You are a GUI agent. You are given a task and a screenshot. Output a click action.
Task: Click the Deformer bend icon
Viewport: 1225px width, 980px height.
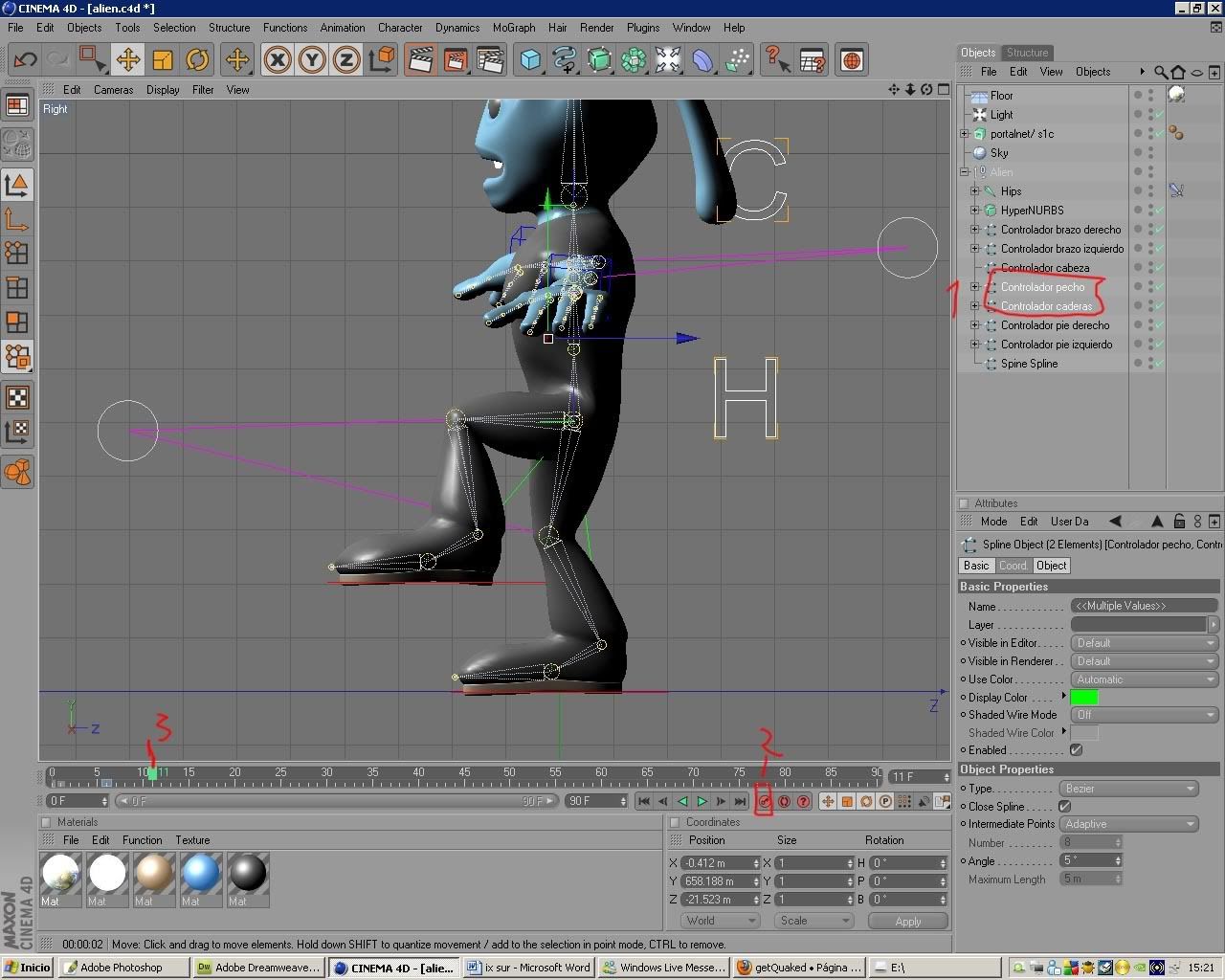coord(702,60)
